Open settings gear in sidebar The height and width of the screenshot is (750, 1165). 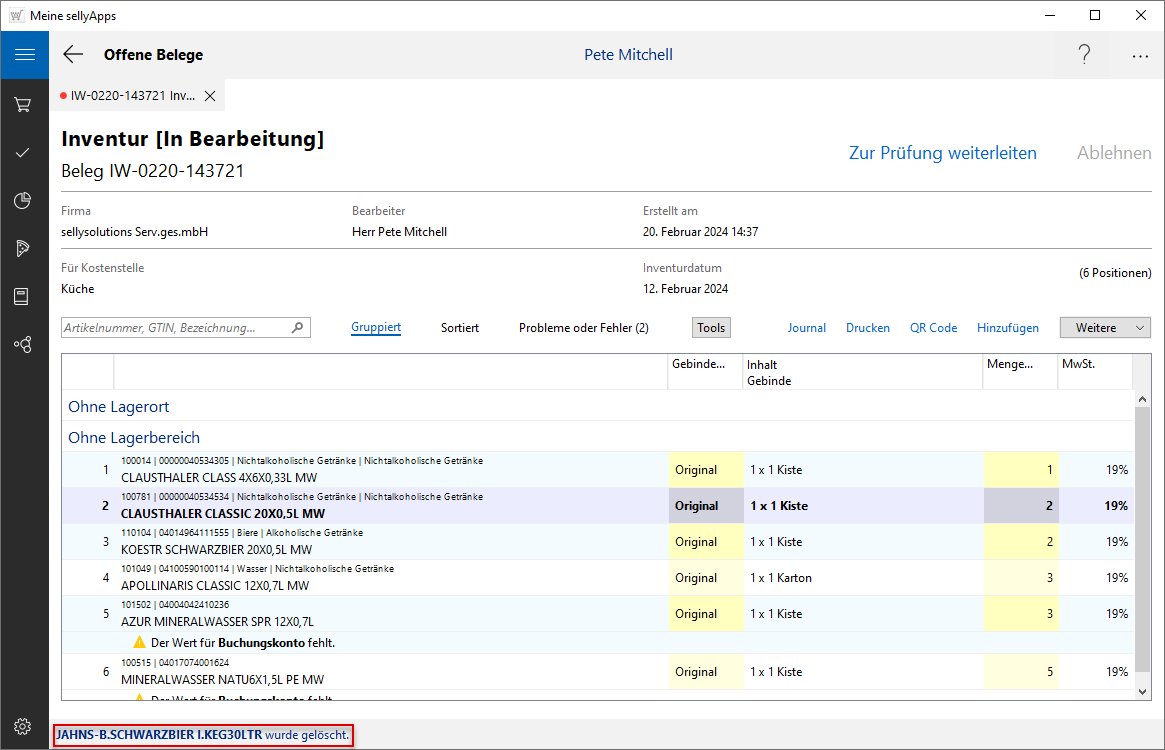24,726
